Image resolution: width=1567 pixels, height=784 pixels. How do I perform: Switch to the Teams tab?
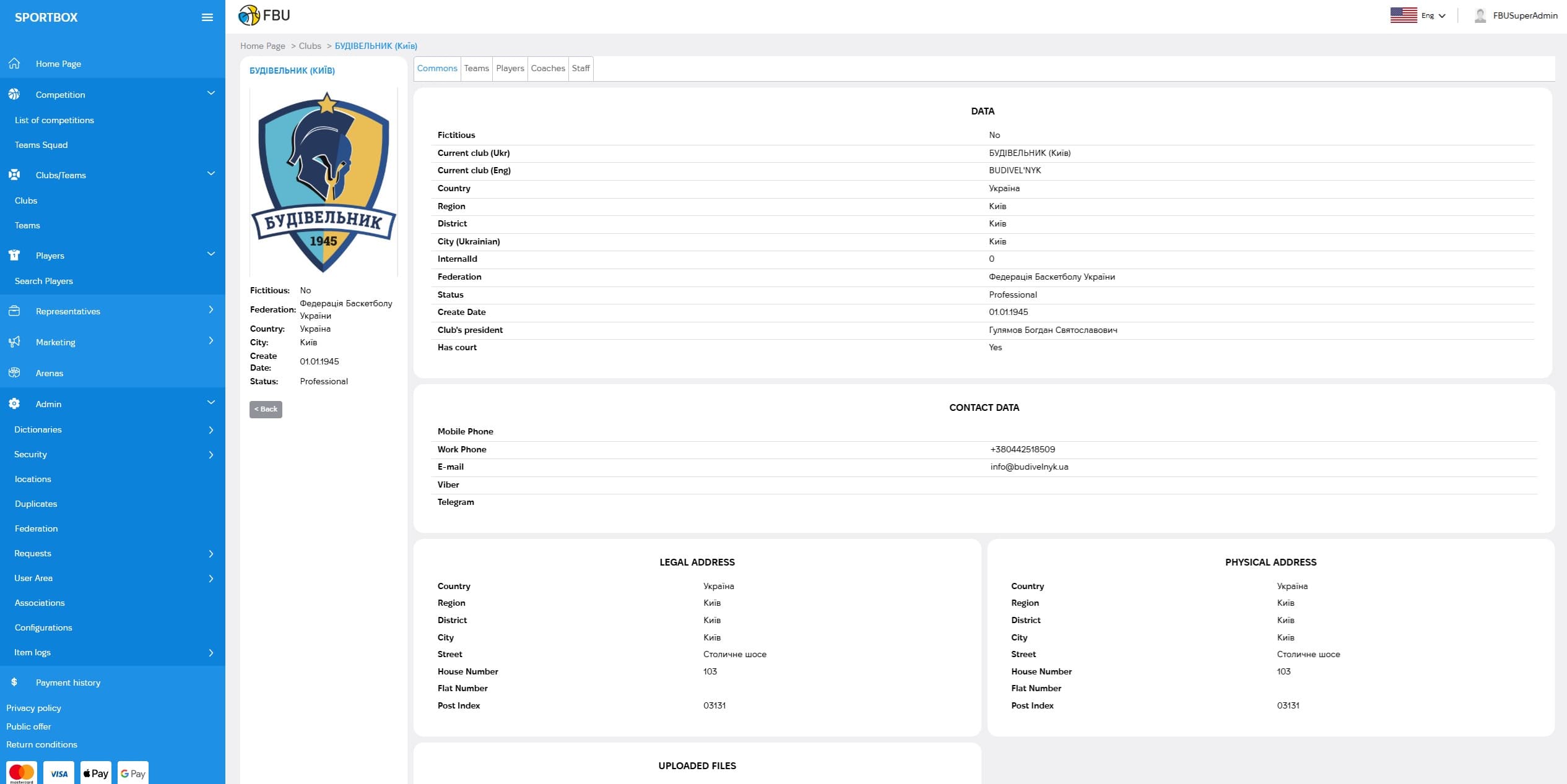477,68
